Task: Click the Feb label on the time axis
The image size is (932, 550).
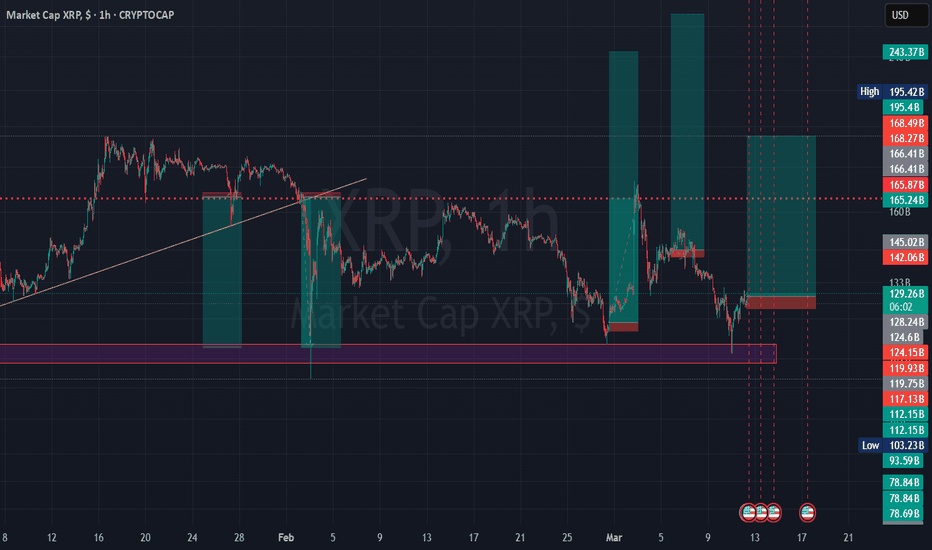Action: click(286, 538)
